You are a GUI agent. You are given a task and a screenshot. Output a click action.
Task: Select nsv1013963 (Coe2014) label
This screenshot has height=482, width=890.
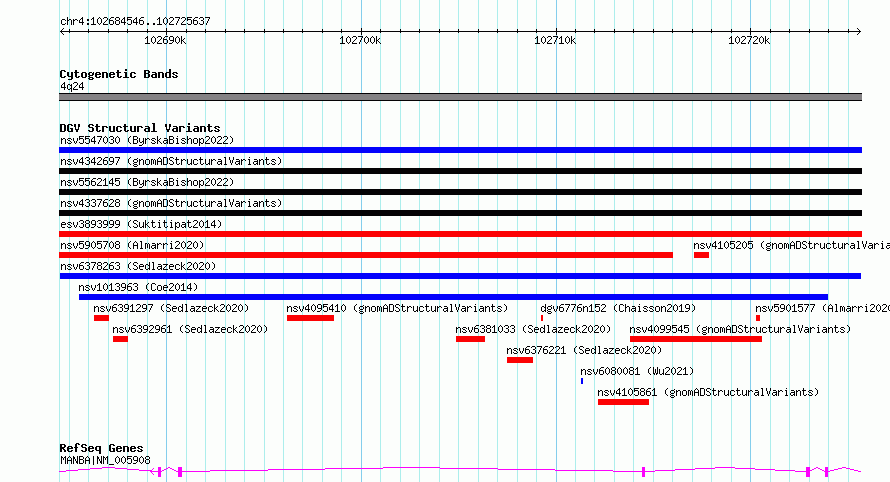(138, 287)
